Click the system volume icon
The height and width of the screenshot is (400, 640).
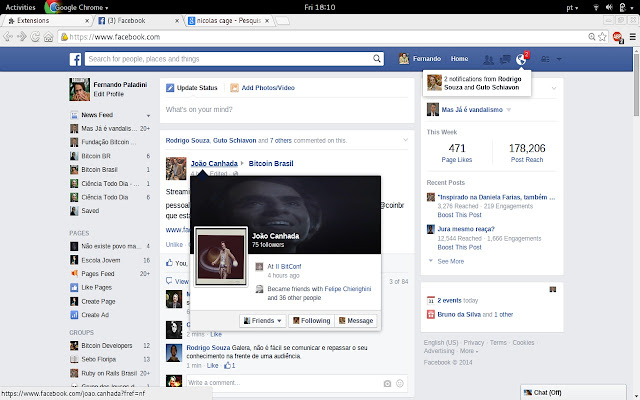click(609, 7)
